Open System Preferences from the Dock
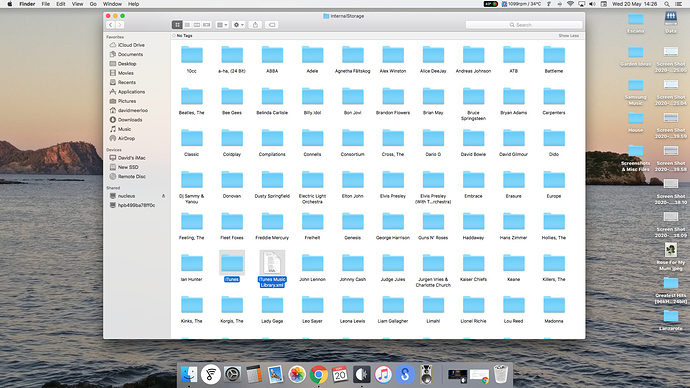Screen dimensions: 690x388 pyautogui.click(x=232, y=375)
